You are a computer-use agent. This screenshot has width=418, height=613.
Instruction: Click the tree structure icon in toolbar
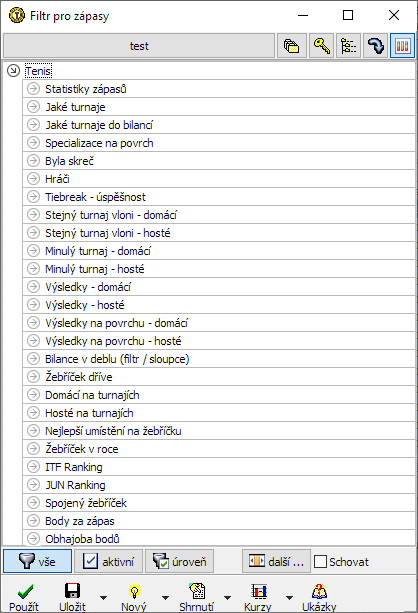coord(348,46)
